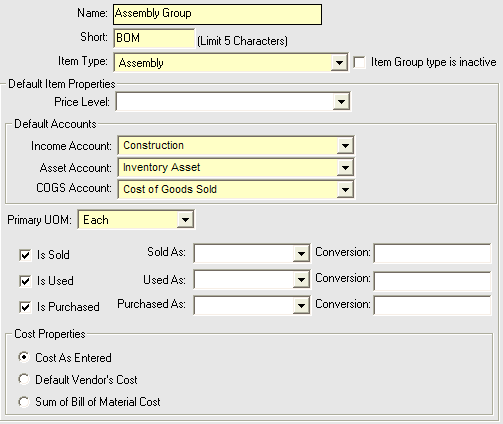503x424 pixels.
Task: Open the Income Account dropdown arrow
Action: 345,146
